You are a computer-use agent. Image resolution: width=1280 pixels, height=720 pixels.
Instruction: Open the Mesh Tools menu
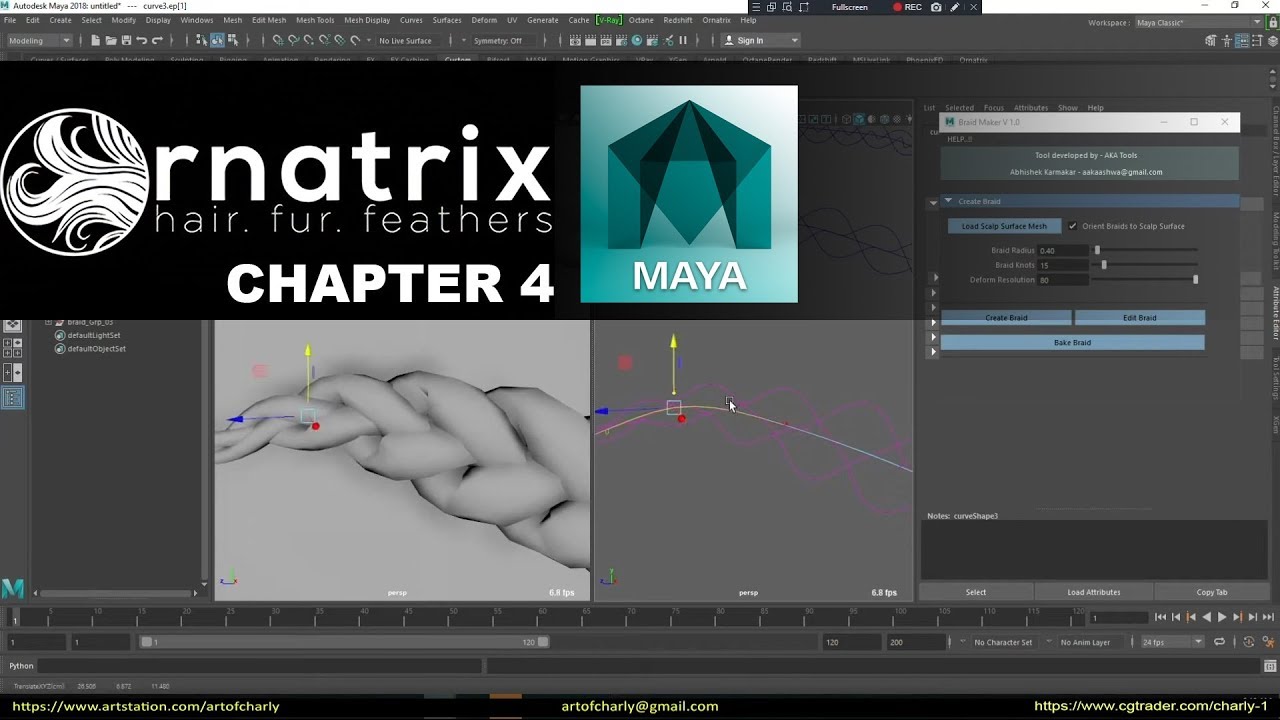[x=315, y=20]
